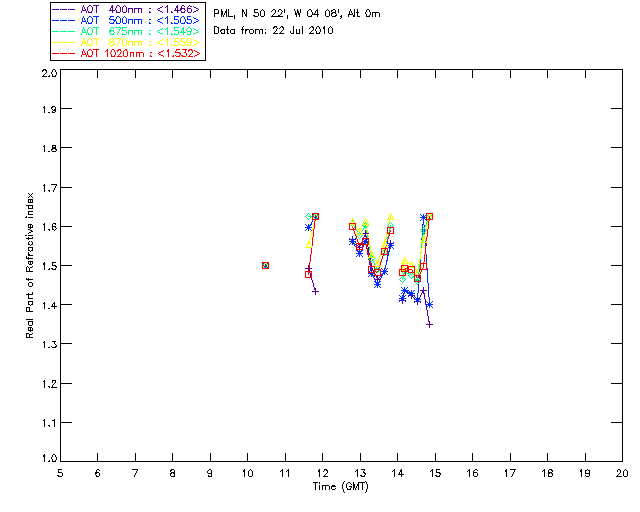
Task: Click the time-axis tick label '7'
Action: (135, 473)
